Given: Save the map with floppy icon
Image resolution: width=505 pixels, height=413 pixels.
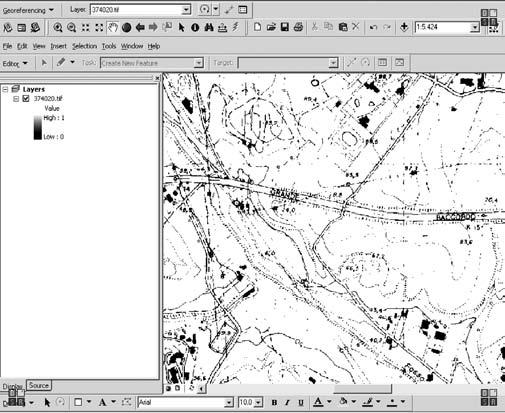Looking at the screenshot, I should pos(285,27).
